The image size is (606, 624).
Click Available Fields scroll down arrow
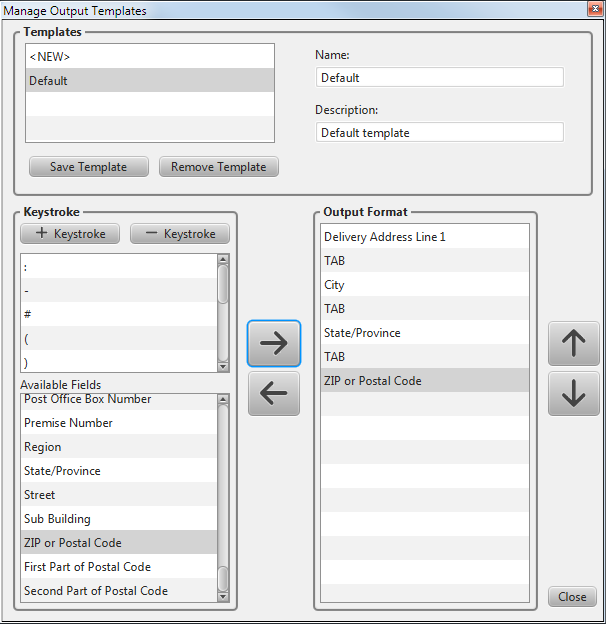click(x=223, y=596)
